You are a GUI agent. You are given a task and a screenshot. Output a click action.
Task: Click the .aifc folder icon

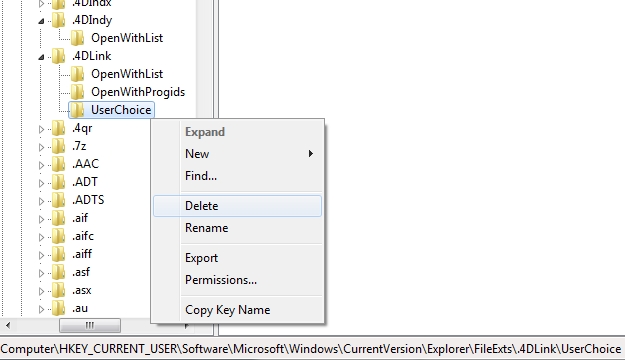pos(59,236)
